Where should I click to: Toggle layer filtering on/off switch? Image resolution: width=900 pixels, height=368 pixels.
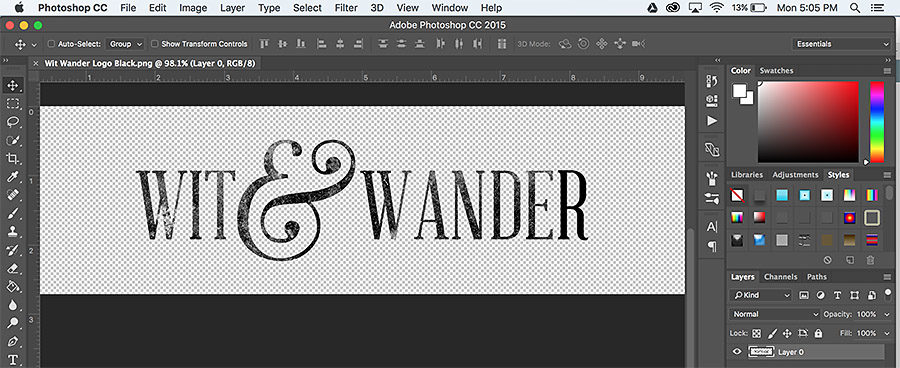pos(887,295)
